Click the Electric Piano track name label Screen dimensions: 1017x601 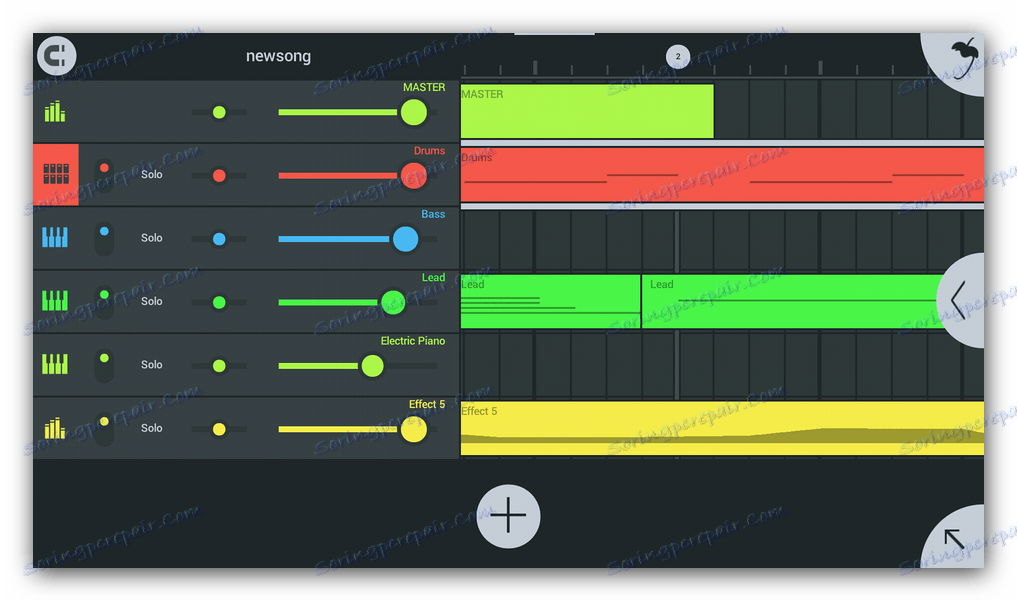click(413, 341)
